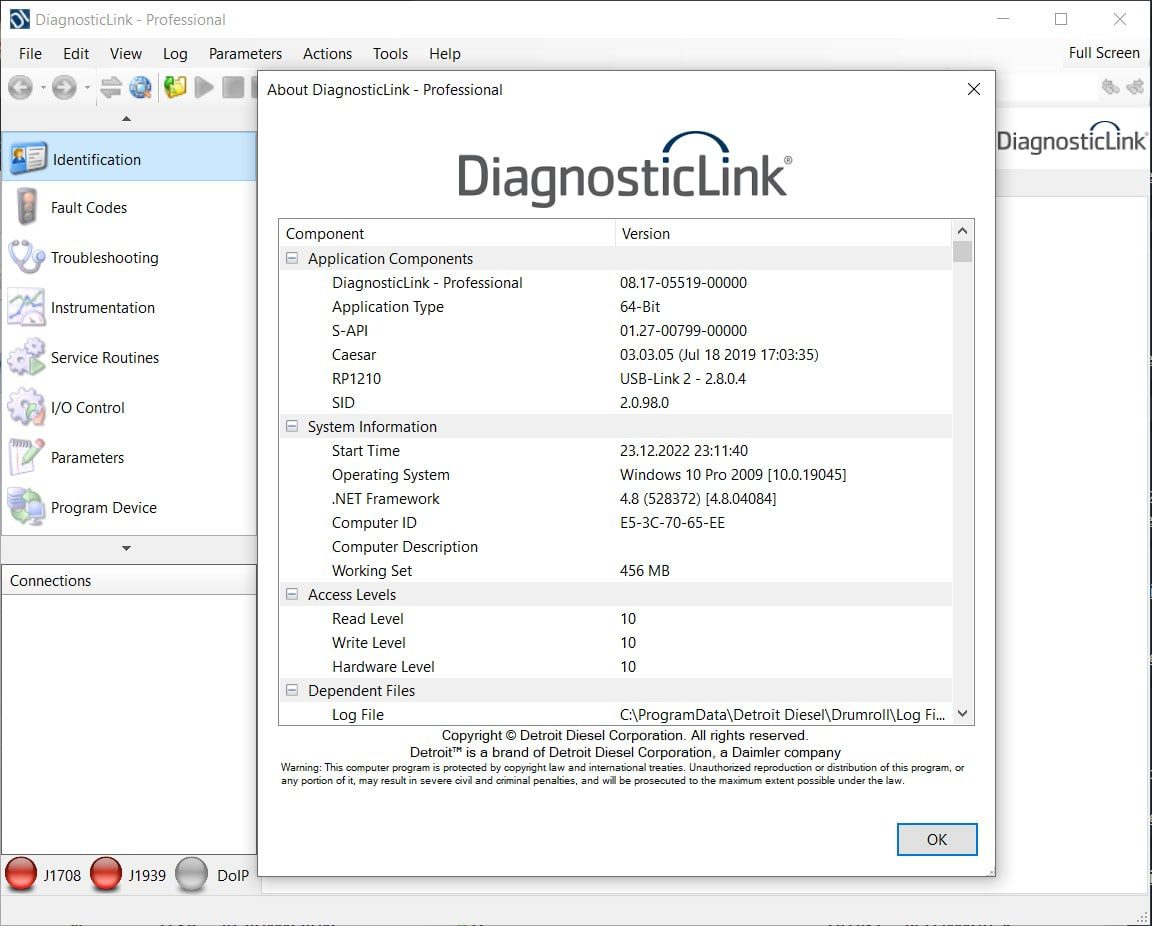Click the globe search toolbar icon

point(141,88)
